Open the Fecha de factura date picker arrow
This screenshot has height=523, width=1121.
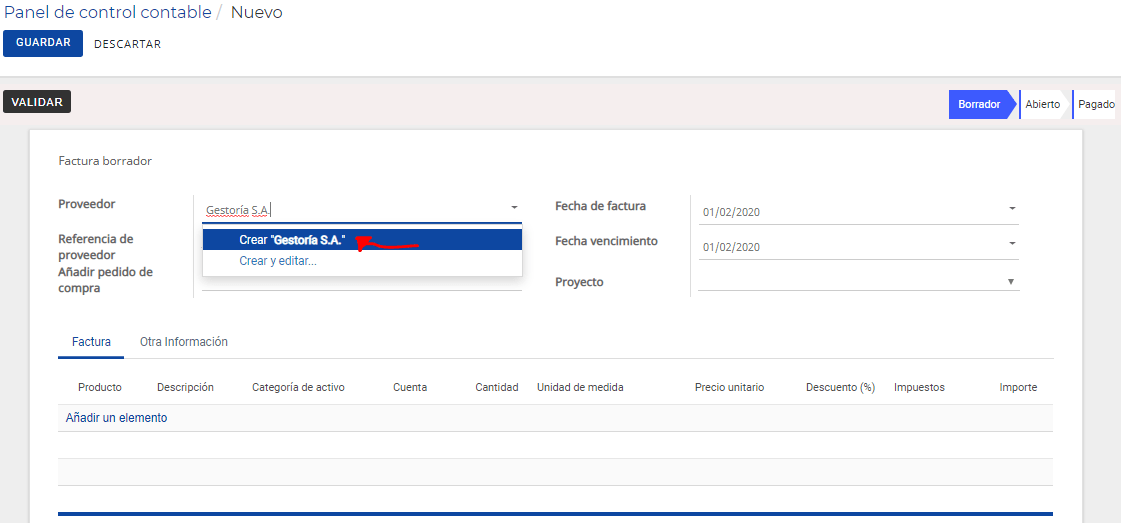1012,209
